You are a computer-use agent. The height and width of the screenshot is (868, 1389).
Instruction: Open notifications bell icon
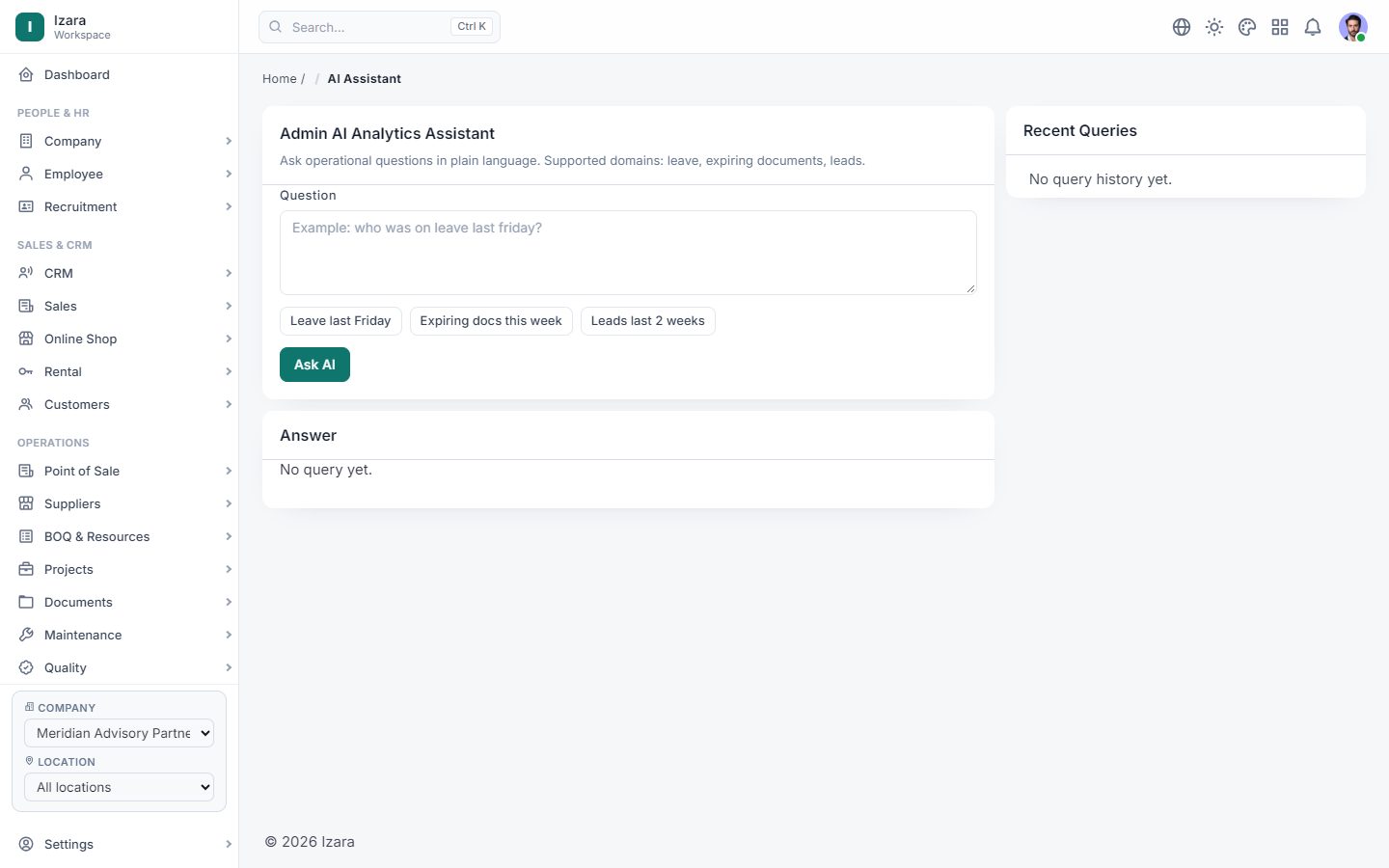pyautogui.click(x=1313, y=27)
